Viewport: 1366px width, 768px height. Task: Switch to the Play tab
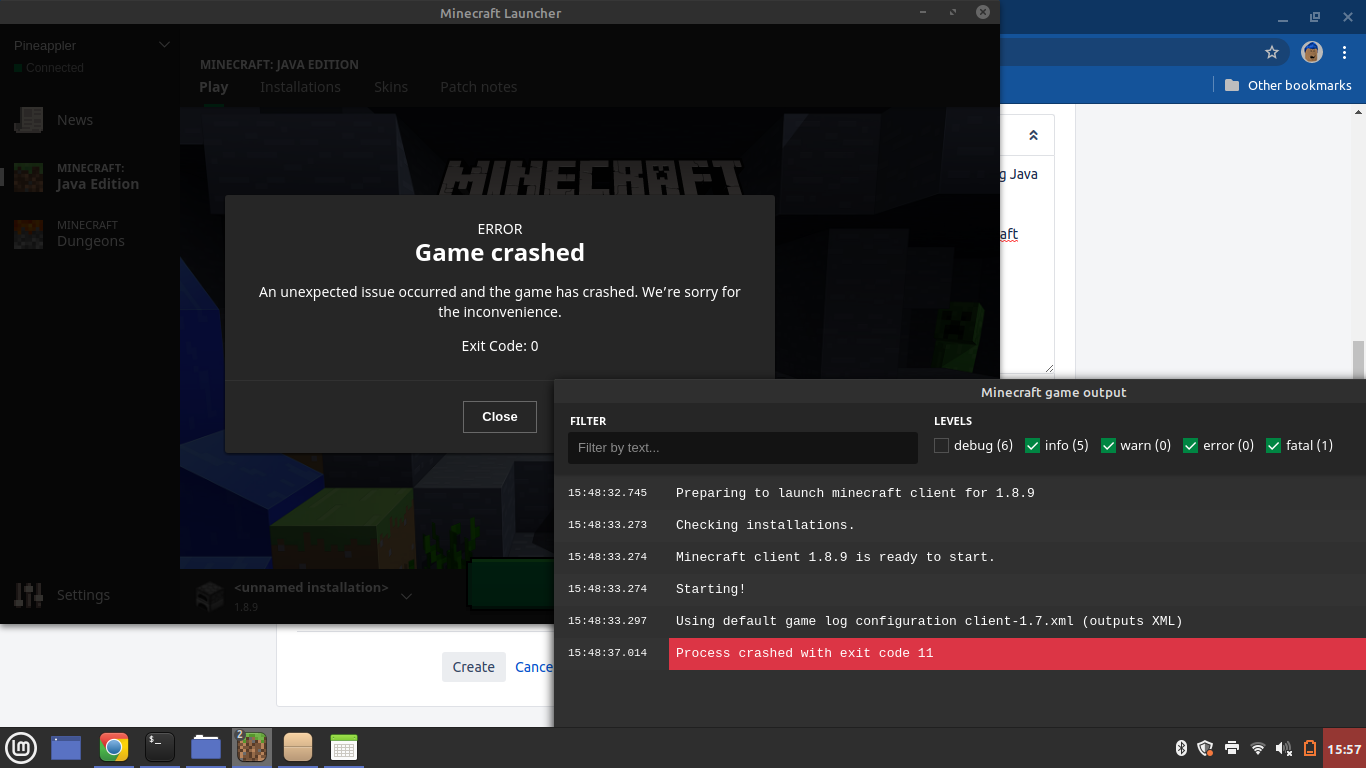214,87
